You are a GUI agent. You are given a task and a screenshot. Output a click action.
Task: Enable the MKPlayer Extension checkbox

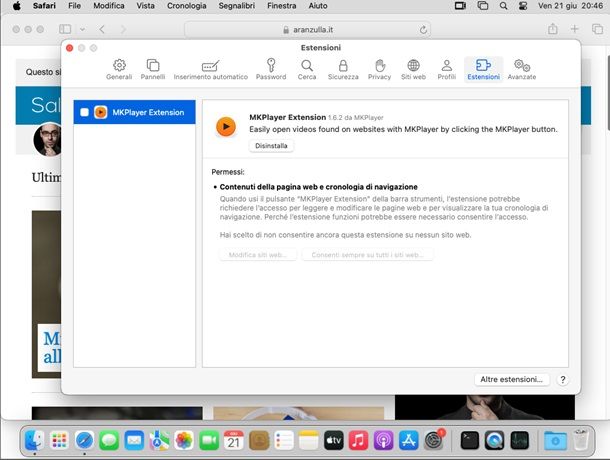click(84, 112)
